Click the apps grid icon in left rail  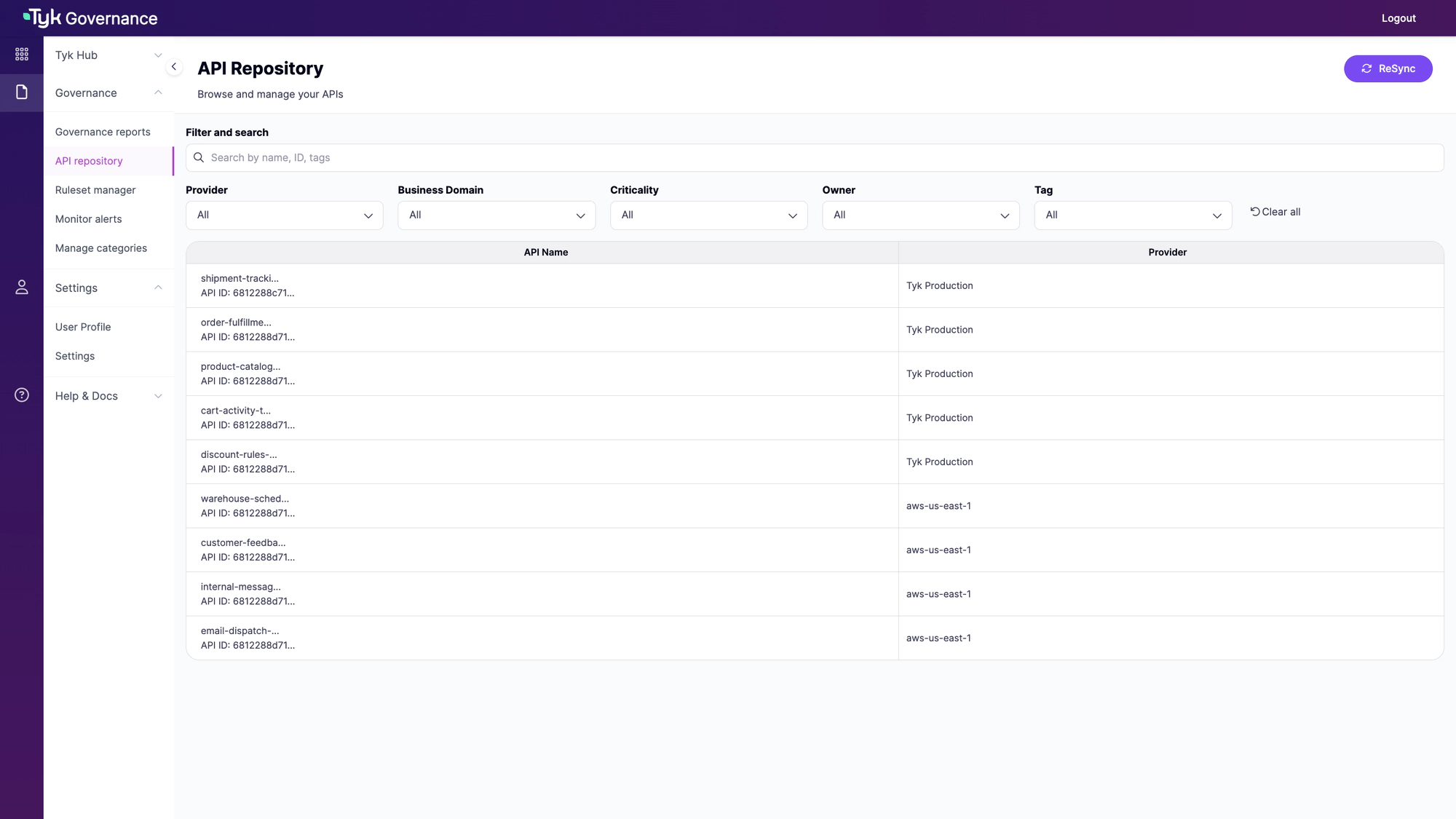point(22,55)
